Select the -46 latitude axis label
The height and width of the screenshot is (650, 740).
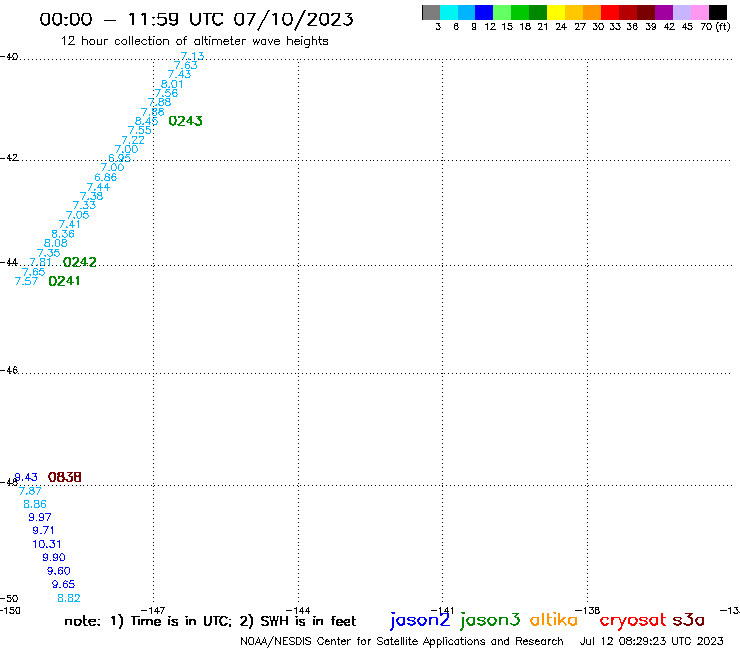coord(9,370)
